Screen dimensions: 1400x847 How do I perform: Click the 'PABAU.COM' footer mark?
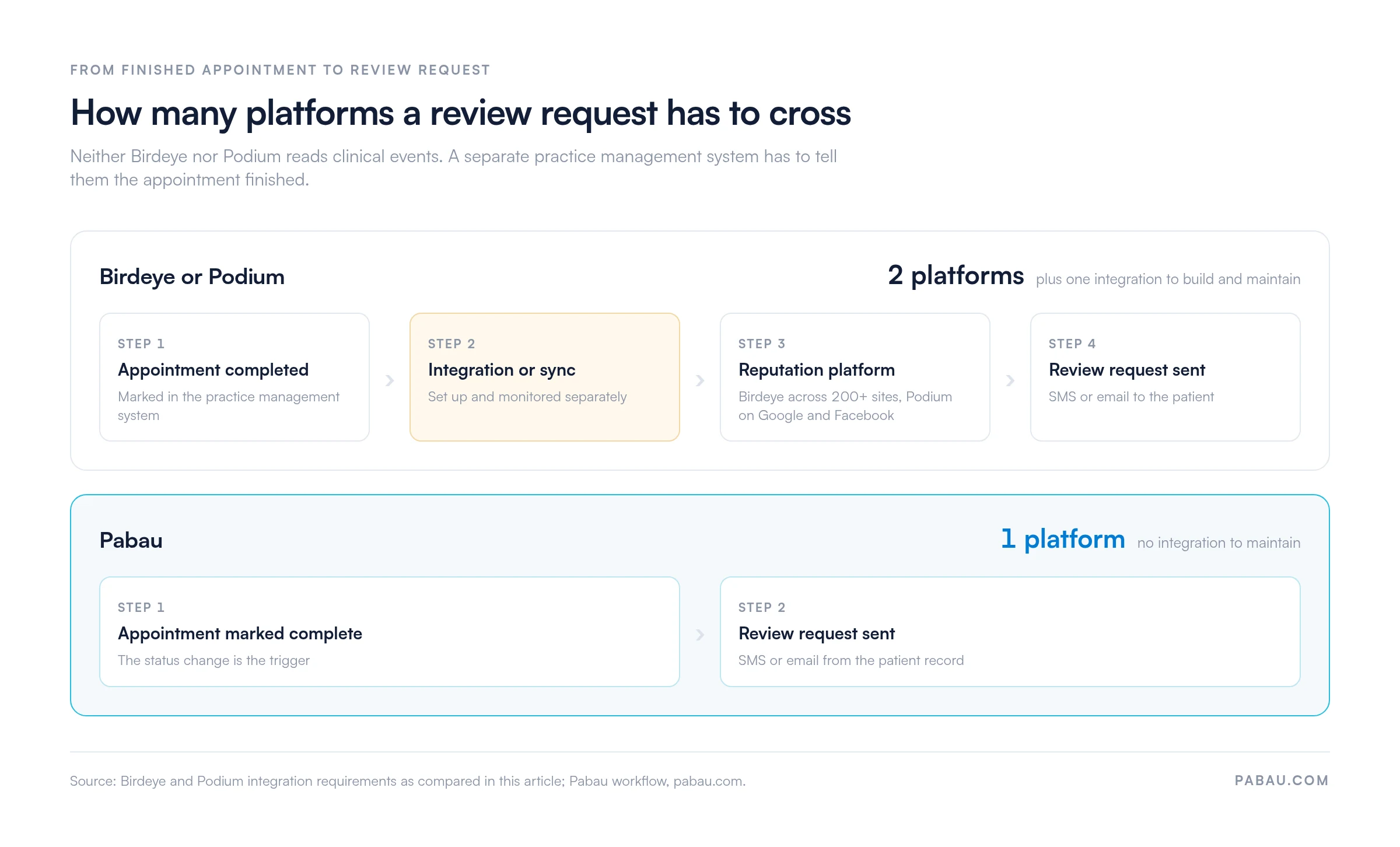(1282, 780)
